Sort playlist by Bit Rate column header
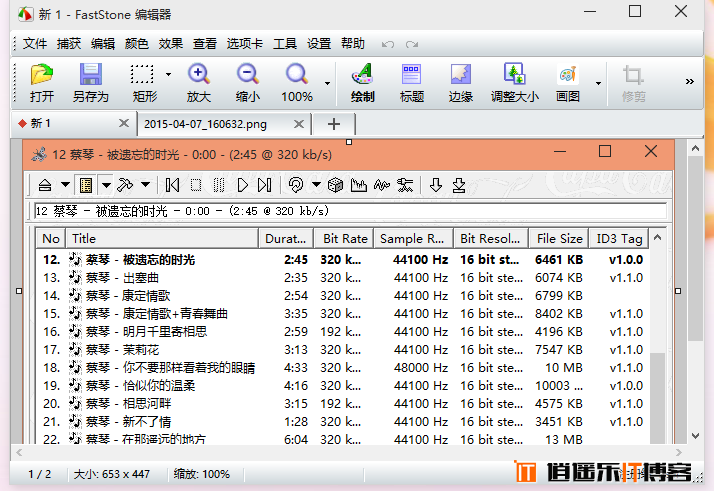Screen dimensions: 714x491 pos(344,238)
